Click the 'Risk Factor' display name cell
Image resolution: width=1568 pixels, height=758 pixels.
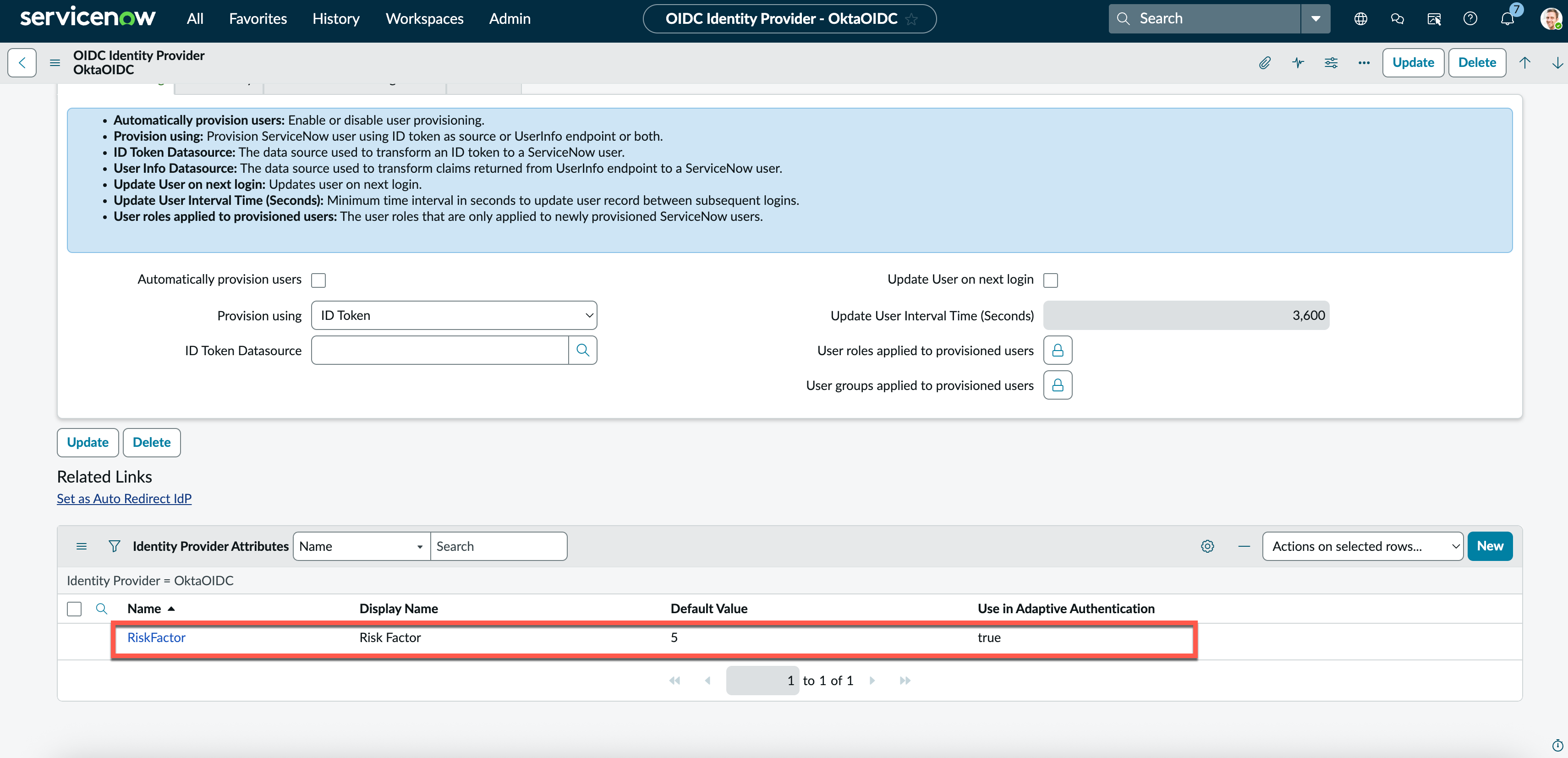click(x=390, y=637)
